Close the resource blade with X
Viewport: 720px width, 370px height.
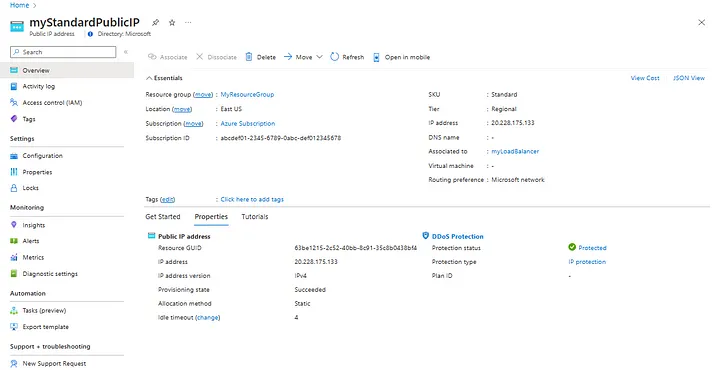pyautogui.click(x=701, y=22)
